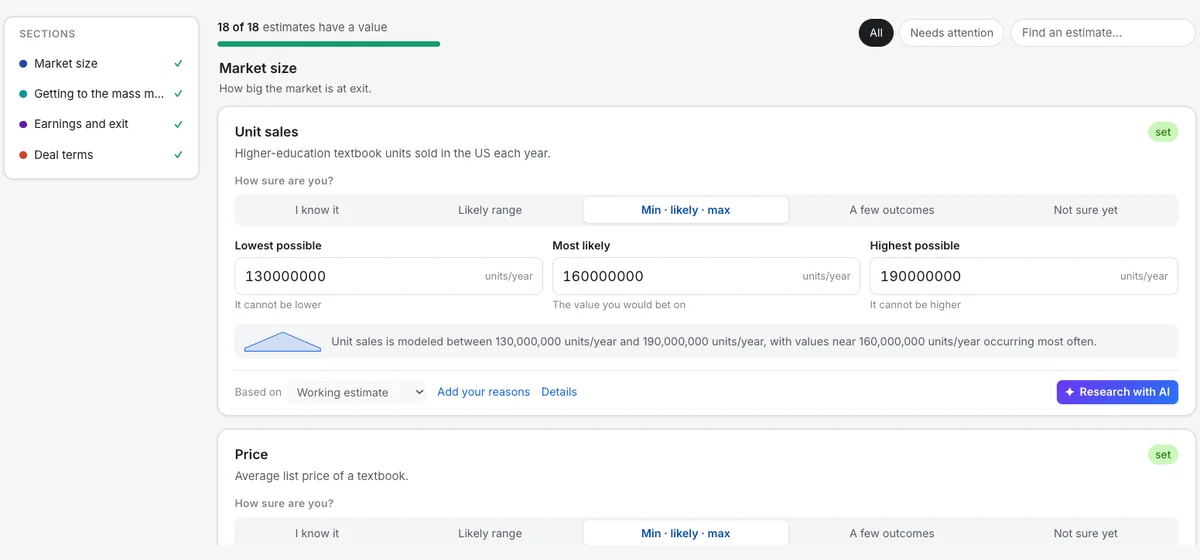The width and height of the screenshot is (1200, 560).
Task: Click the Price set badge
Action: pos(1163,455)
